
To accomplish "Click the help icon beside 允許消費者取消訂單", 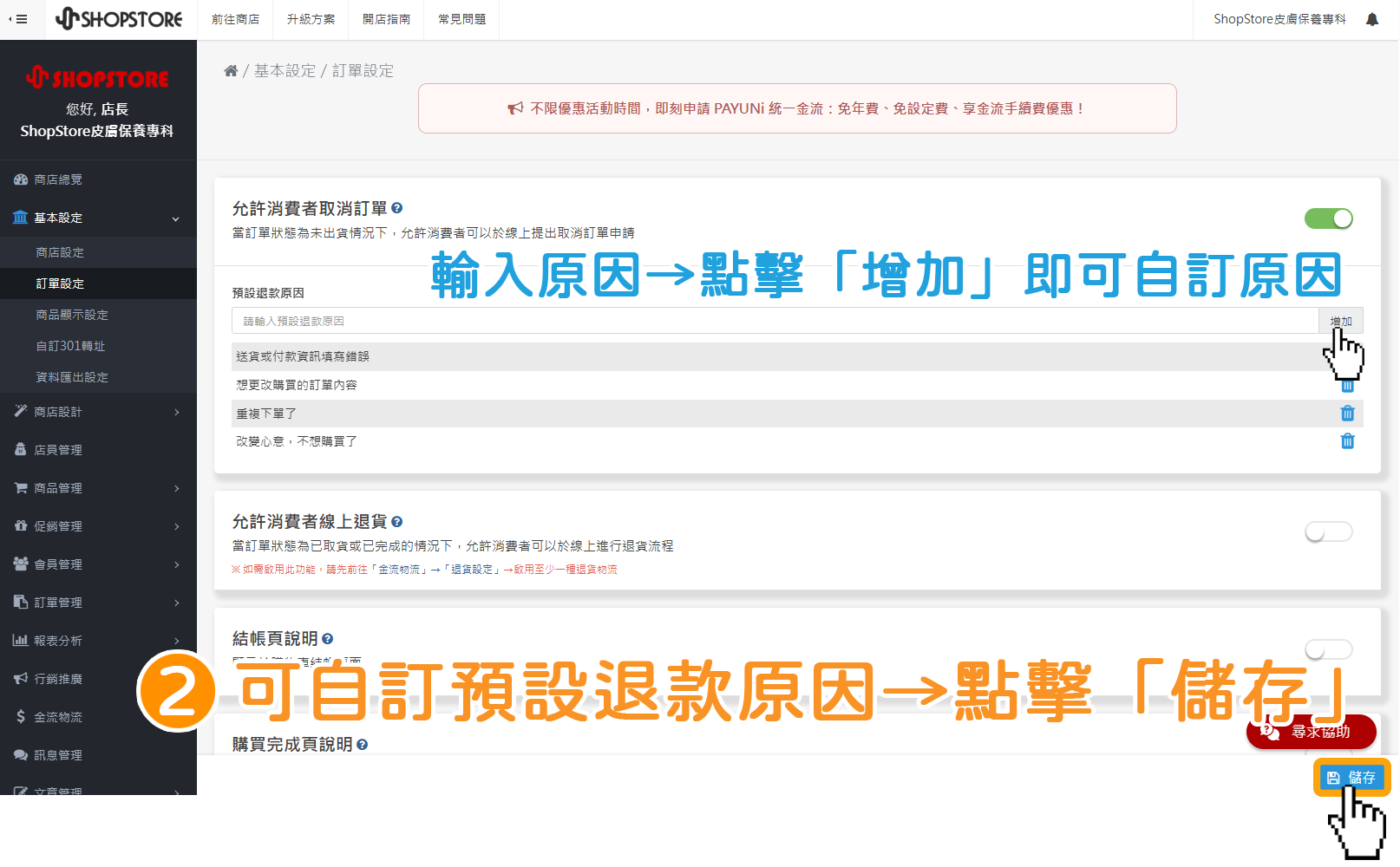I will (x=397, y=208).
